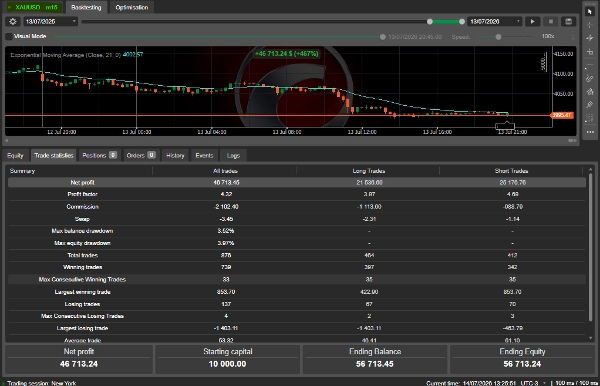Select the Commission row label

[x=82, y=207]
